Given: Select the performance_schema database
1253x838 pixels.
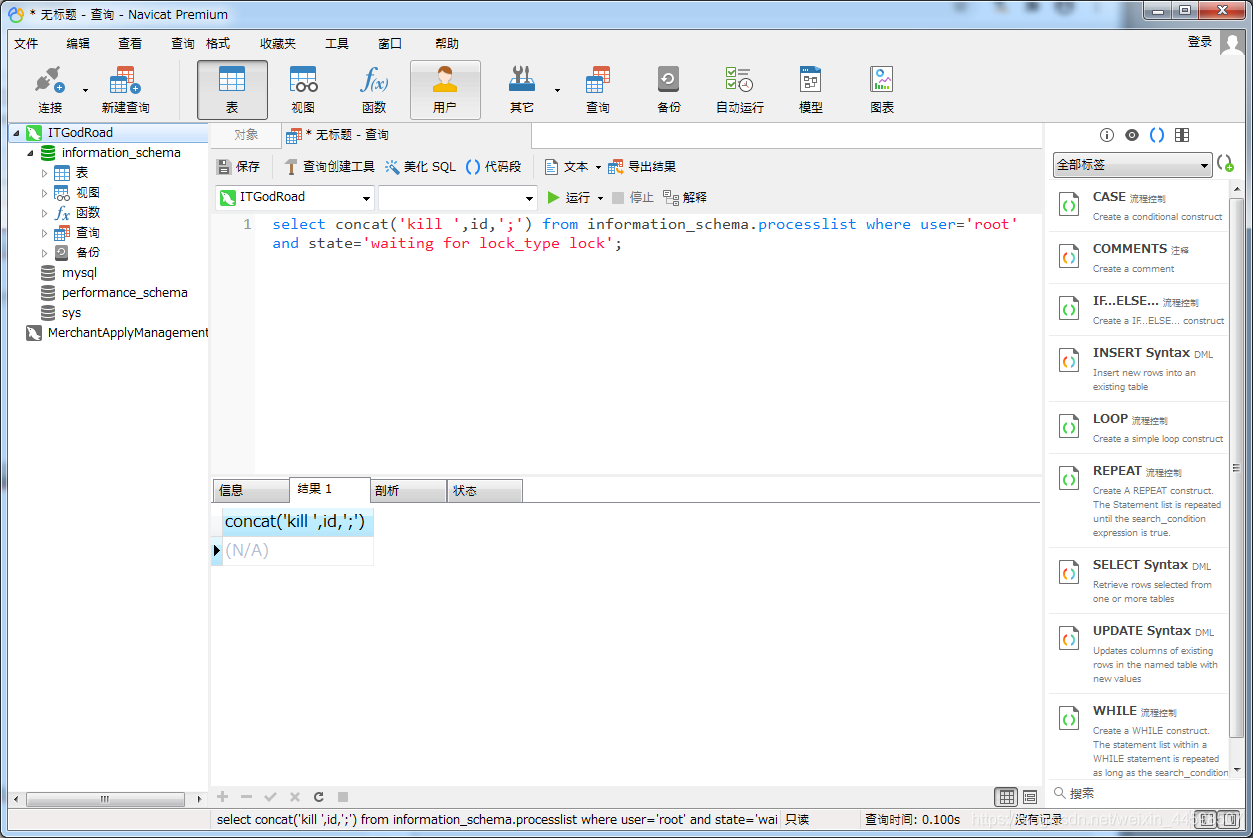Looking at the screenshot, I should [124, 293].
